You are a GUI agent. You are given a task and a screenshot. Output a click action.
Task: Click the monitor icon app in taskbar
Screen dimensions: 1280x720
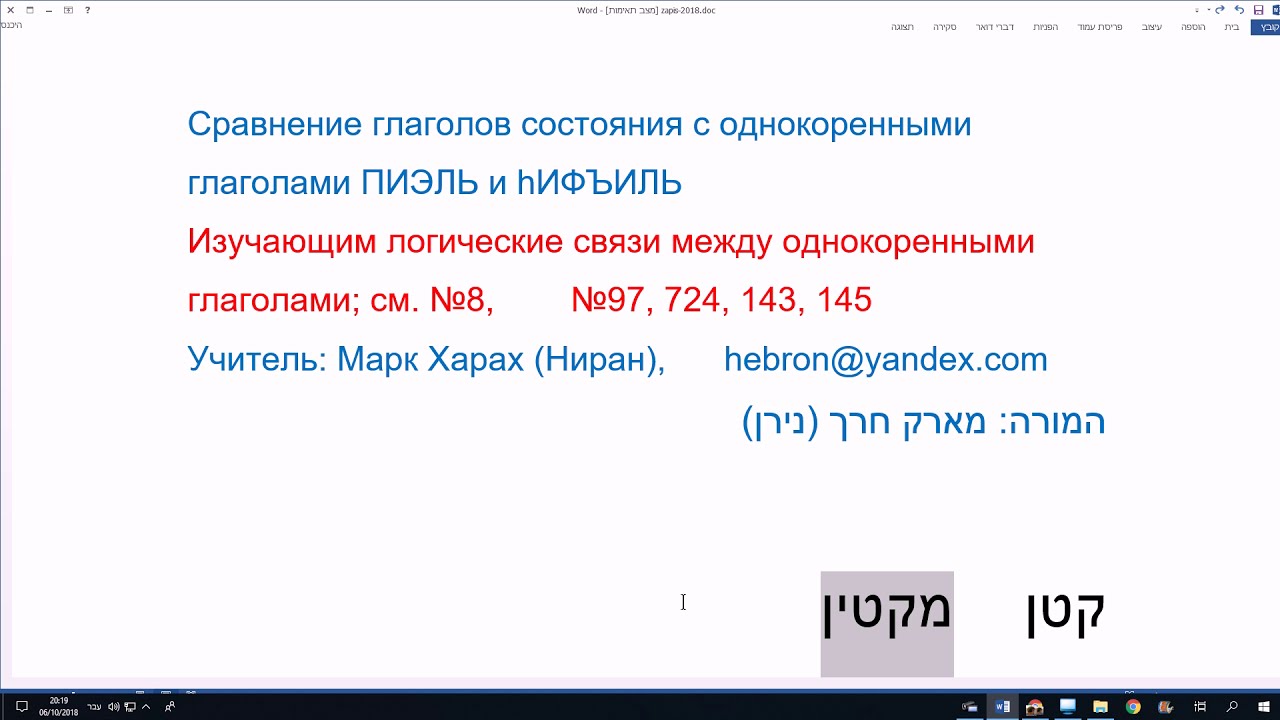click(x=1068, y=707)
